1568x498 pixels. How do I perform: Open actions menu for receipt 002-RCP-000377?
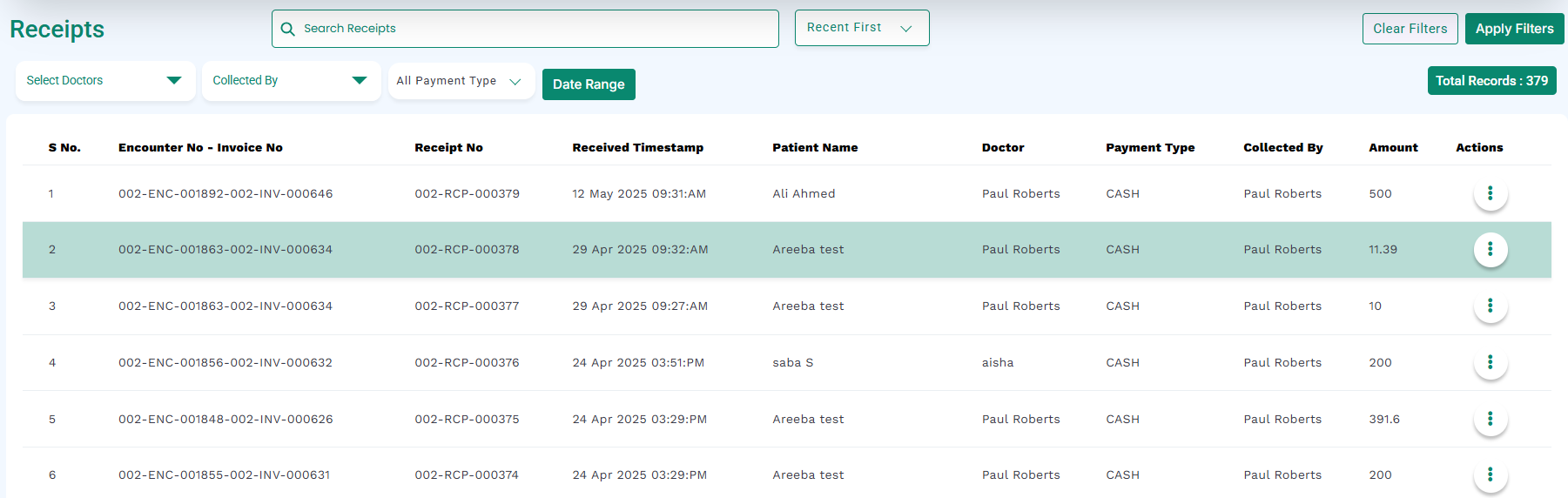click(x=1490, y=306)
